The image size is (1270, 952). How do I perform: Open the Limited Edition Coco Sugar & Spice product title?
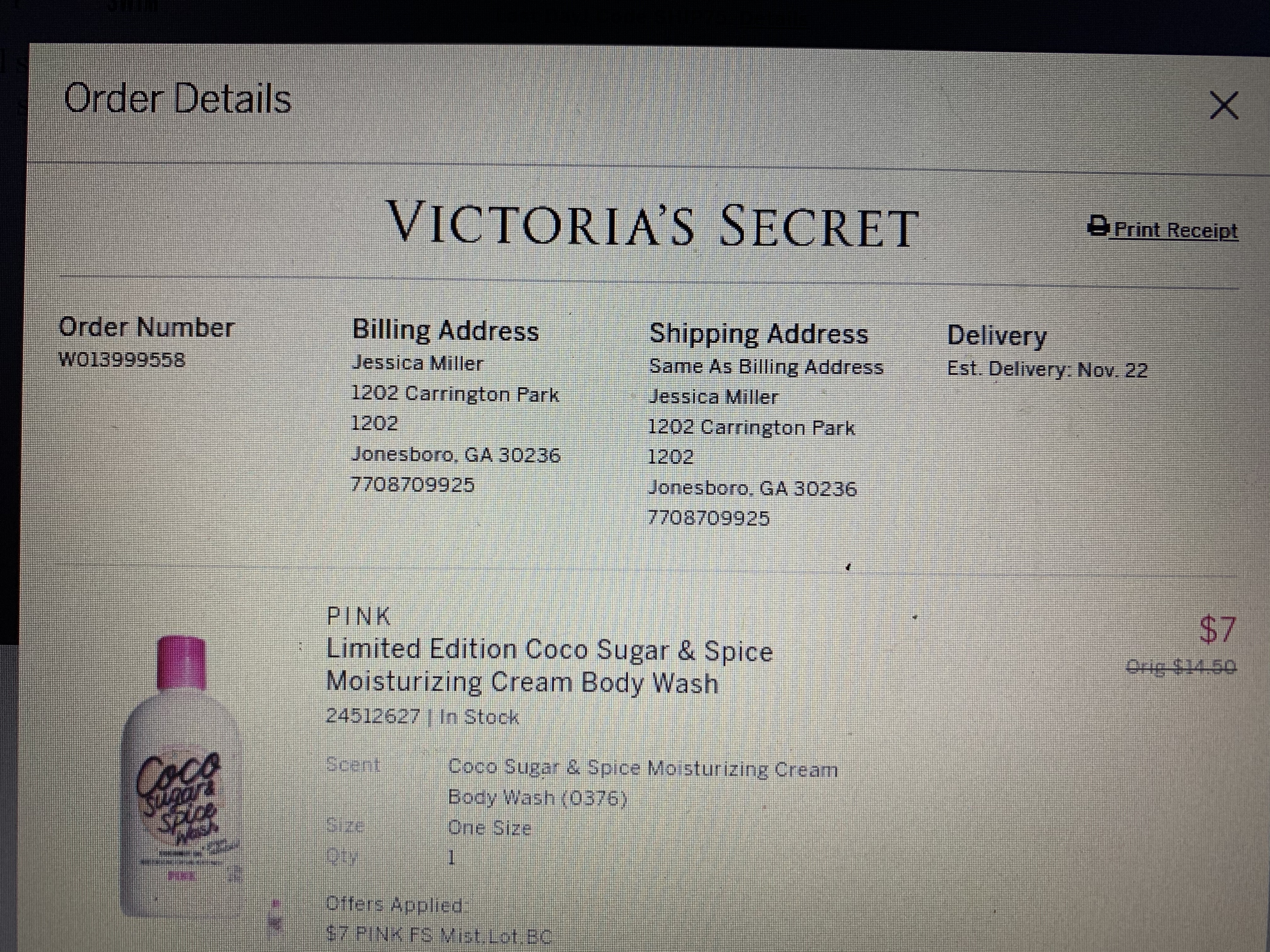click(549, 666)
